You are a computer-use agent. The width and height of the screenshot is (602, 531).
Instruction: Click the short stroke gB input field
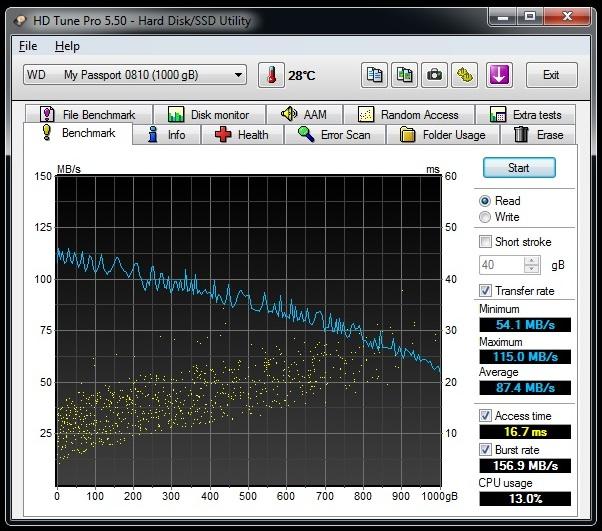tap(501, 265)
